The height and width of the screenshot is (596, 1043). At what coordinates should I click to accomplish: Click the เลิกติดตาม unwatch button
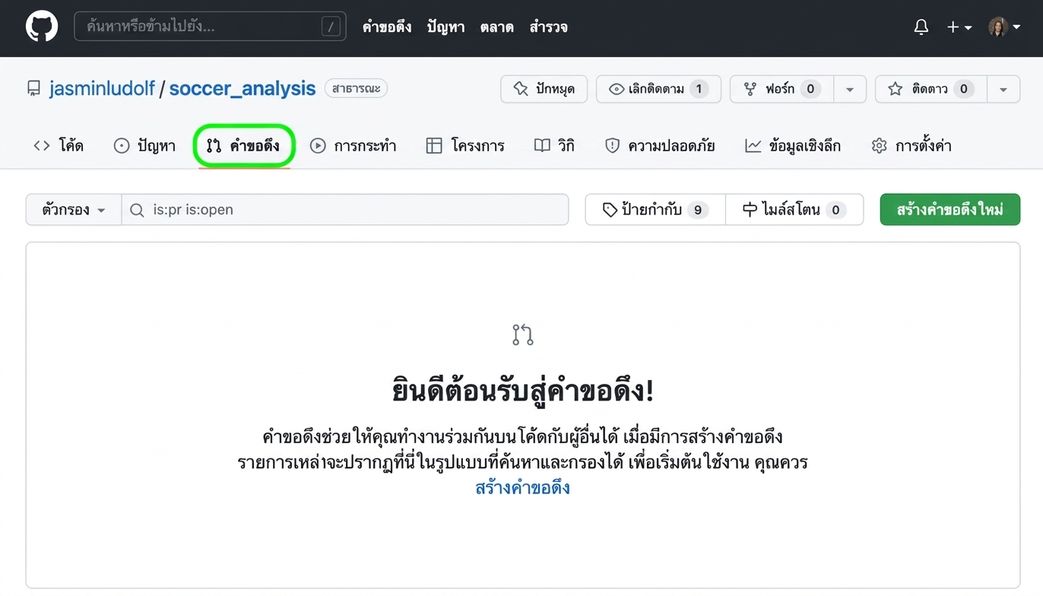tap(659, 89)
